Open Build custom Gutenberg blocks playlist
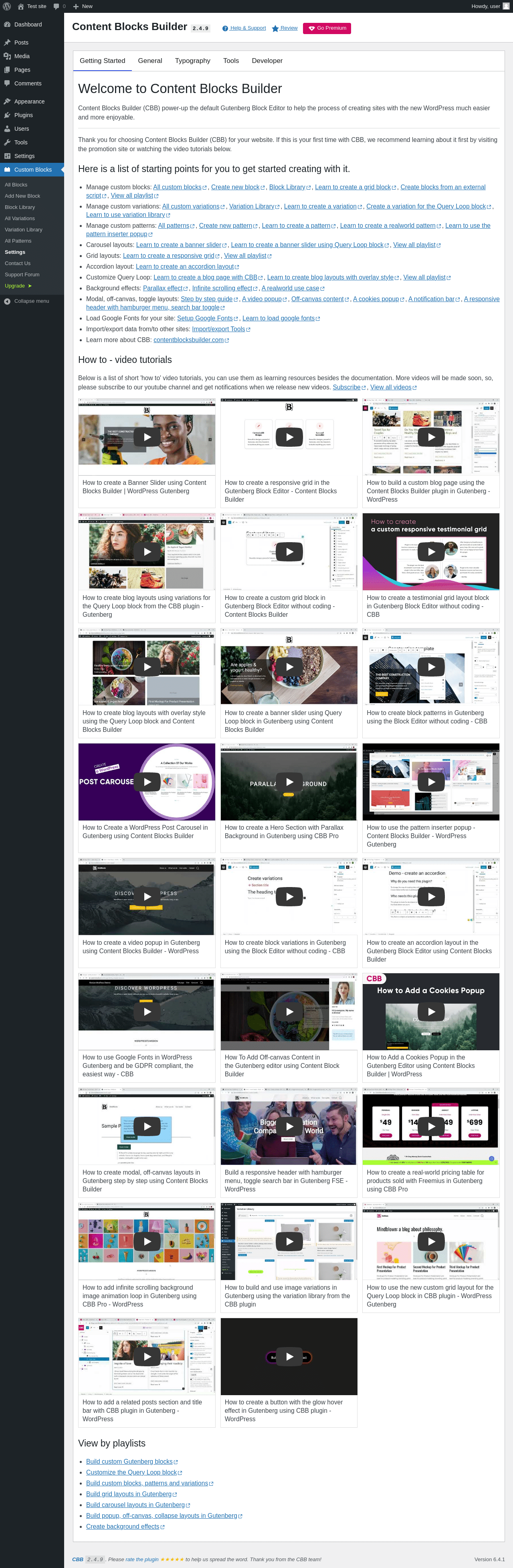This screenshot has width=513, height=1568. point(131,1461)
